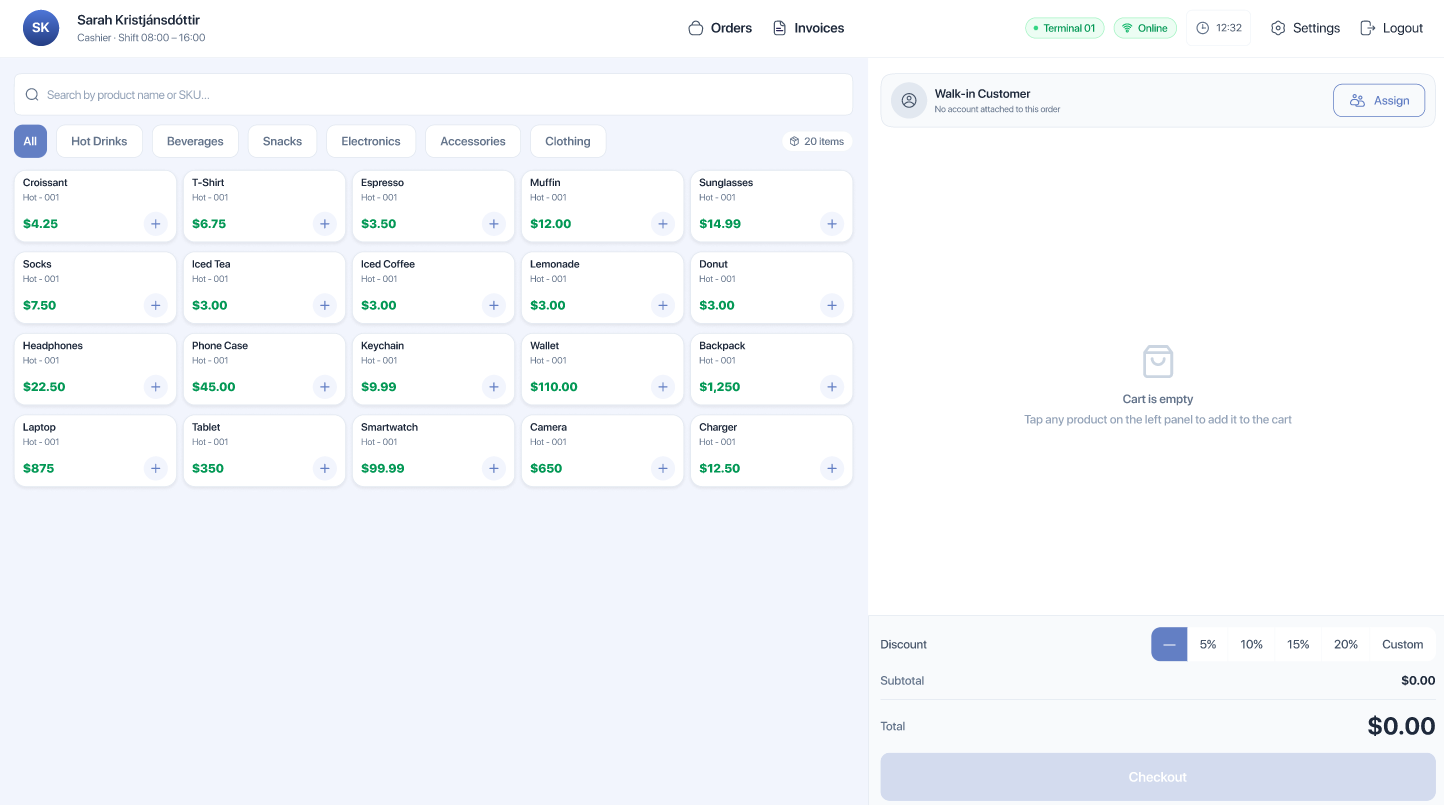Click the SK user avatar
The image size is (1444, 805).
(x=41, y=28)
